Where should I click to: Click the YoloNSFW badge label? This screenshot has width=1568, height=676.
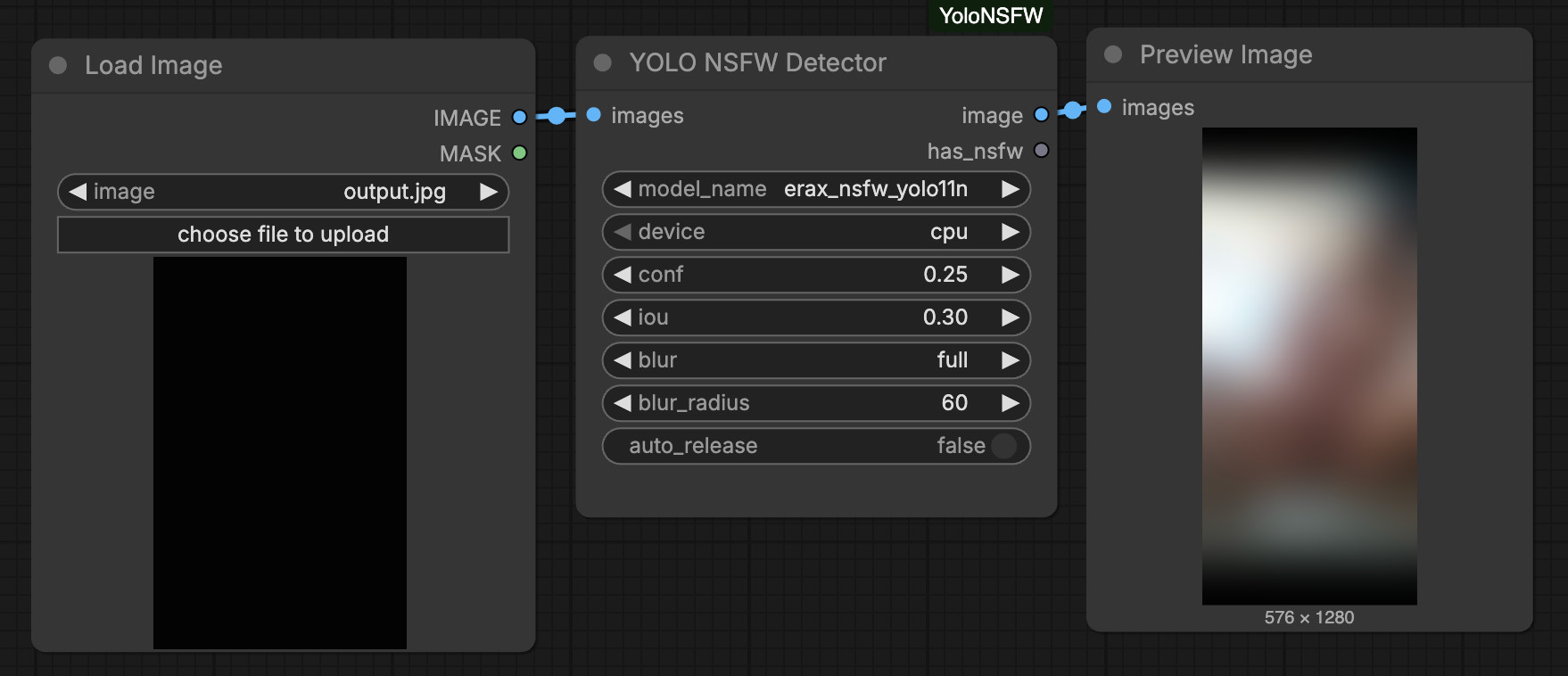point(991,16)
